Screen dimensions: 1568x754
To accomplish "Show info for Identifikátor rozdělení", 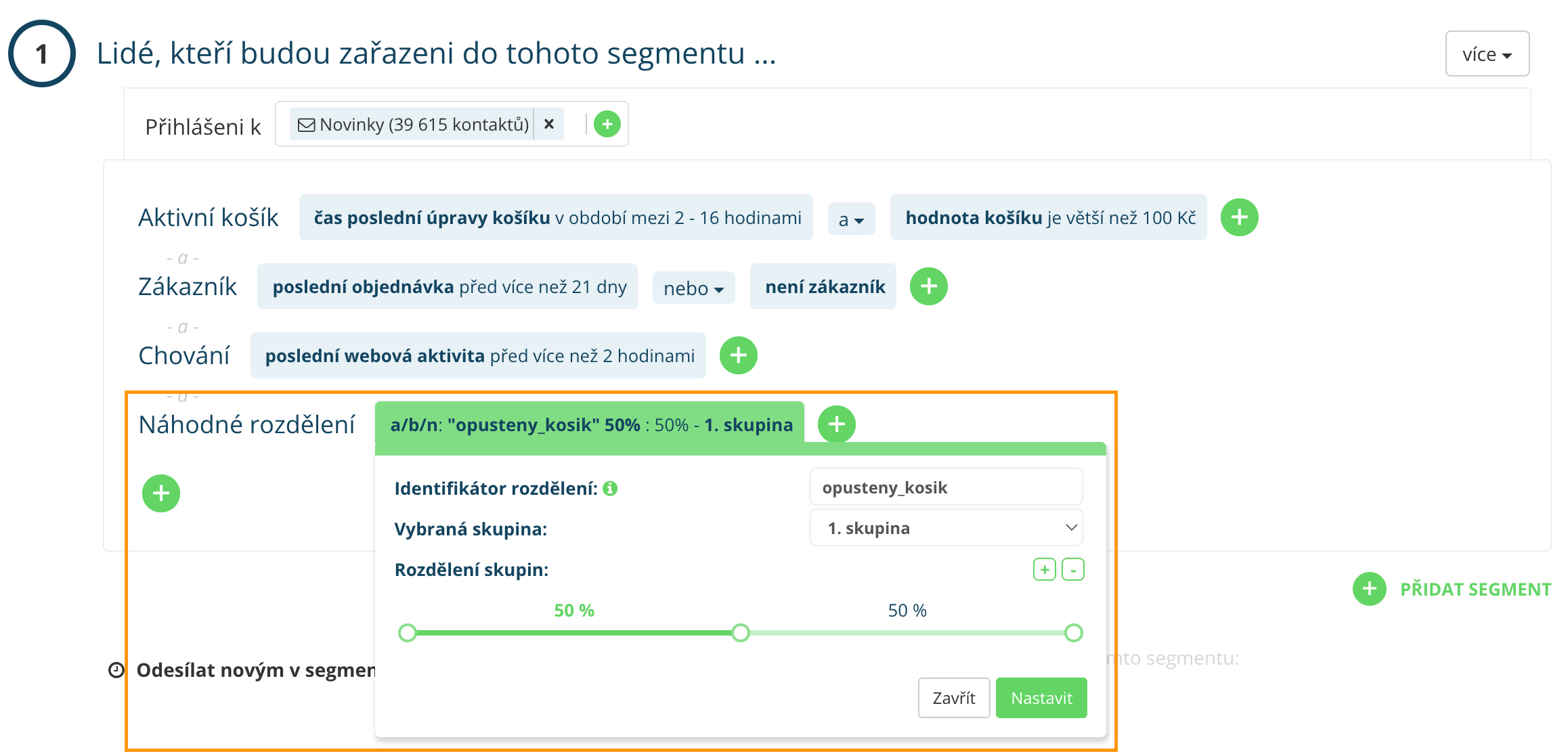I will (610, 489).
